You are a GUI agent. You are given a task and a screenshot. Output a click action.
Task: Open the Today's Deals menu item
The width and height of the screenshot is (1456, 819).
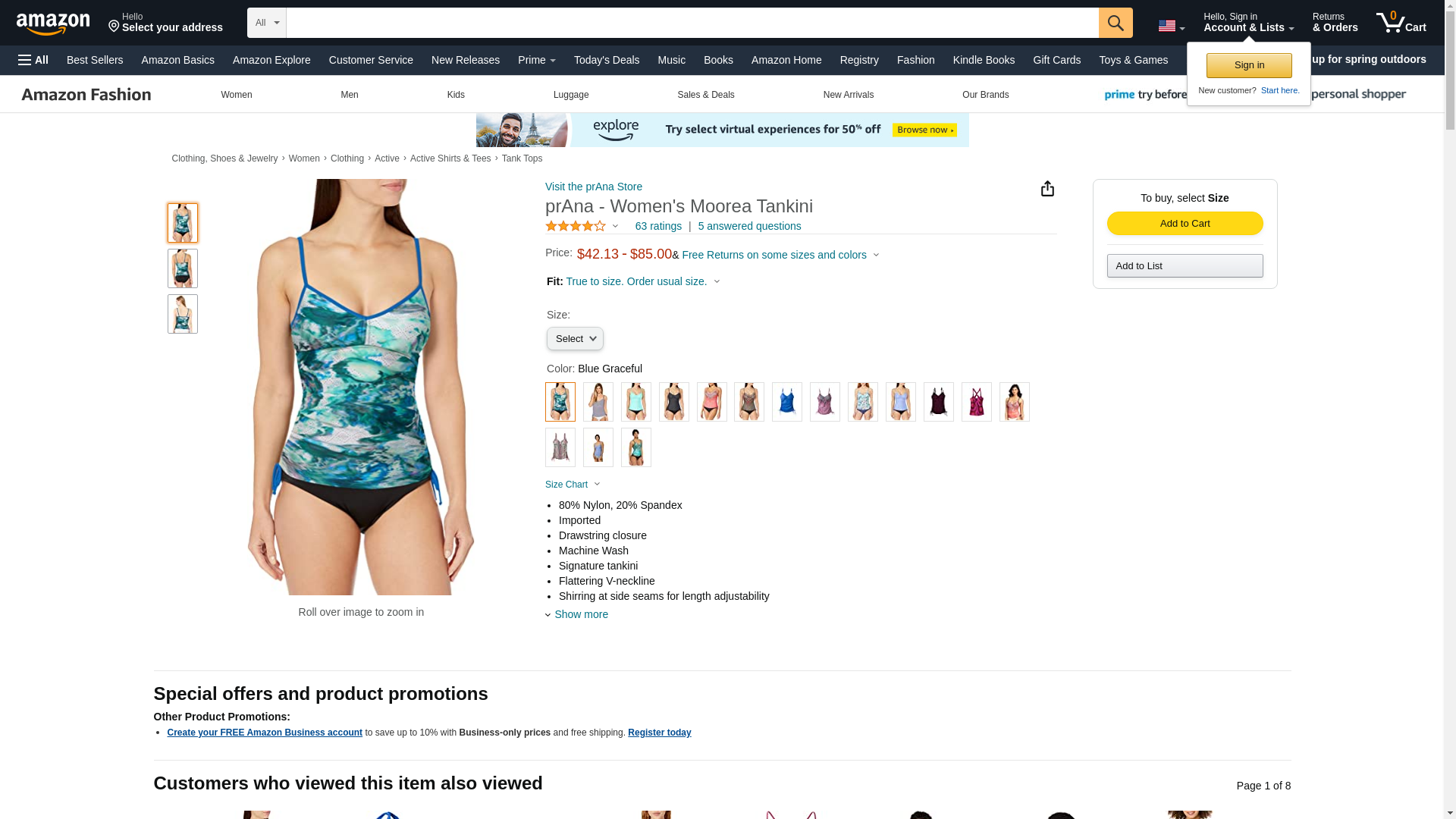606,60
